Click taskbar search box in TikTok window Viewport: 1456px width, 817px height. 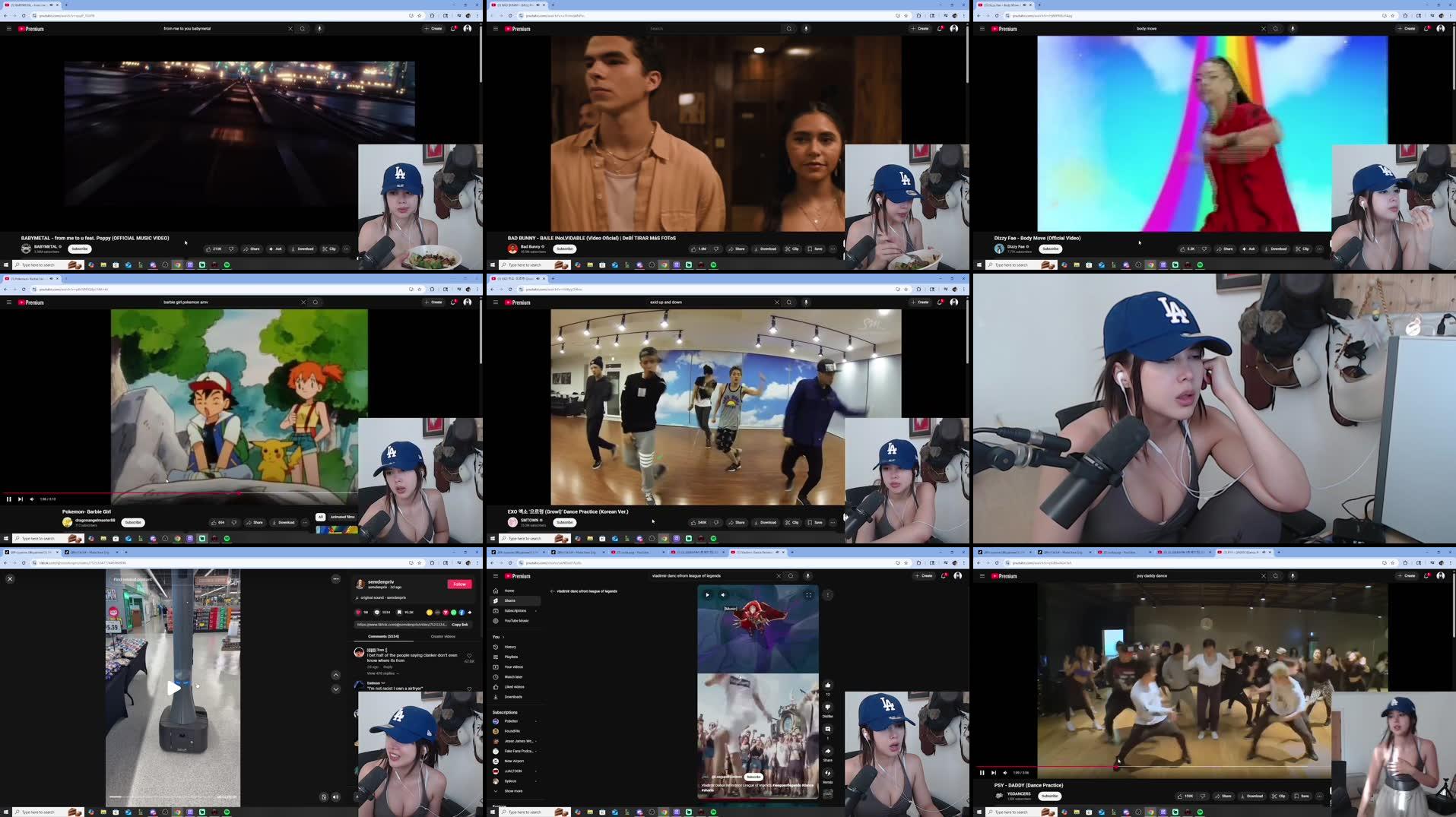point(48,812)
